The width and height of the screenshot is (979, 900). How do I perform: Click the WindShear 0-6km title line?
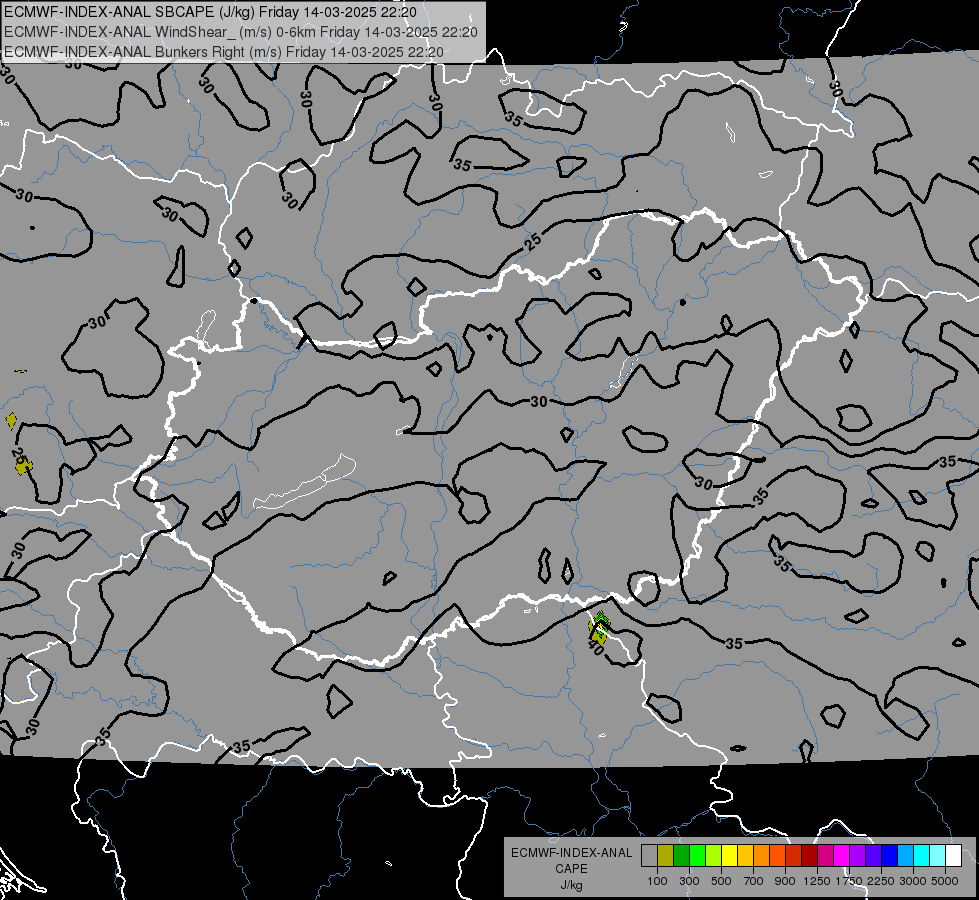coord(240,32)
